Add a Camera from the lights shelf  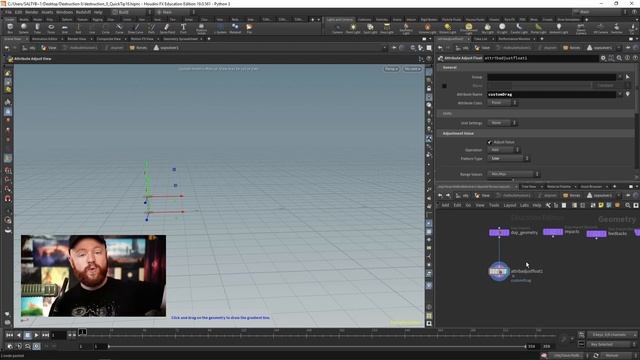click(x=338, y=28)
